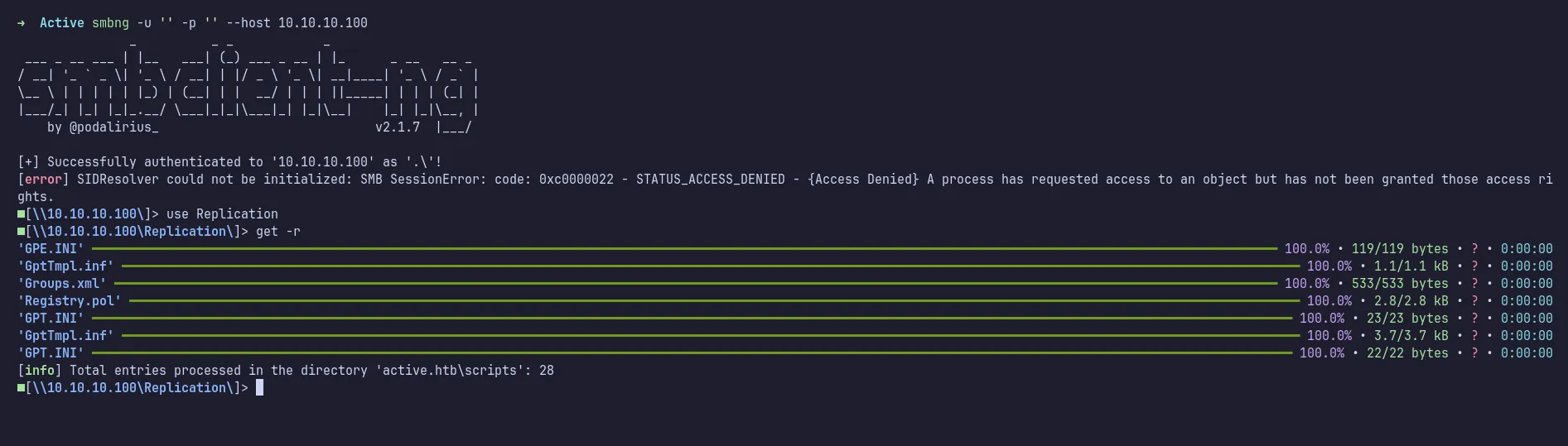The width and height of the screenshot is (1568, 446).
Task: Click green square beside the "use Replication" prompt
Action: [22, 214]
